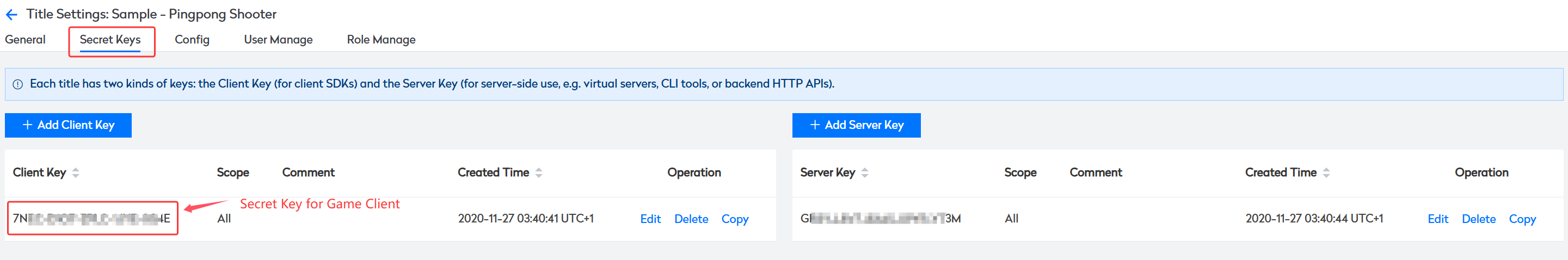Click the info icon in the blue banner

point(19,85)
